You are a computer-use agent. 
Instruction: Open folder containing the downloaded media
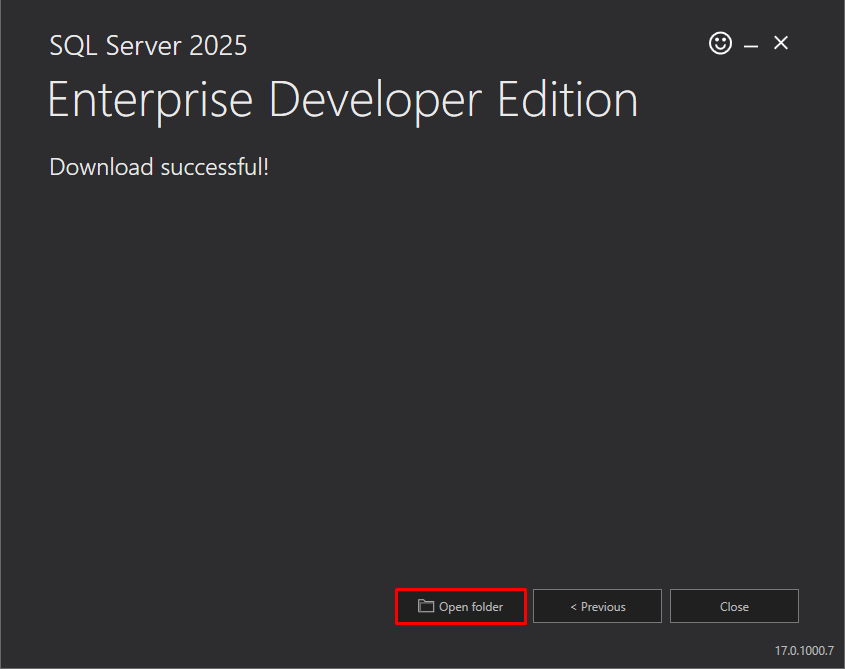pos(461,606)
